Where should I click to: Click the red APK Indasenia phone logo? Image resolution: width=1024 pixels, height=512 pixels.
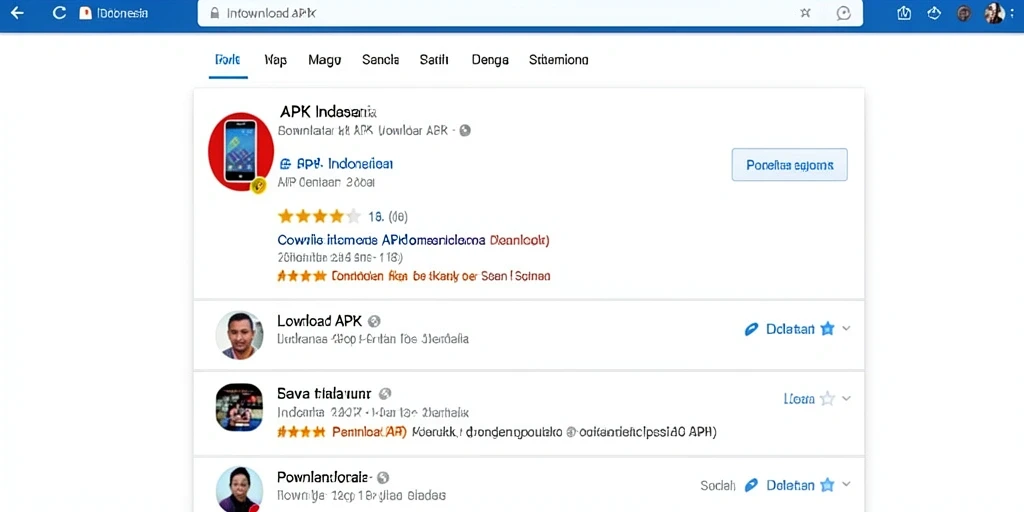[240, 152]
